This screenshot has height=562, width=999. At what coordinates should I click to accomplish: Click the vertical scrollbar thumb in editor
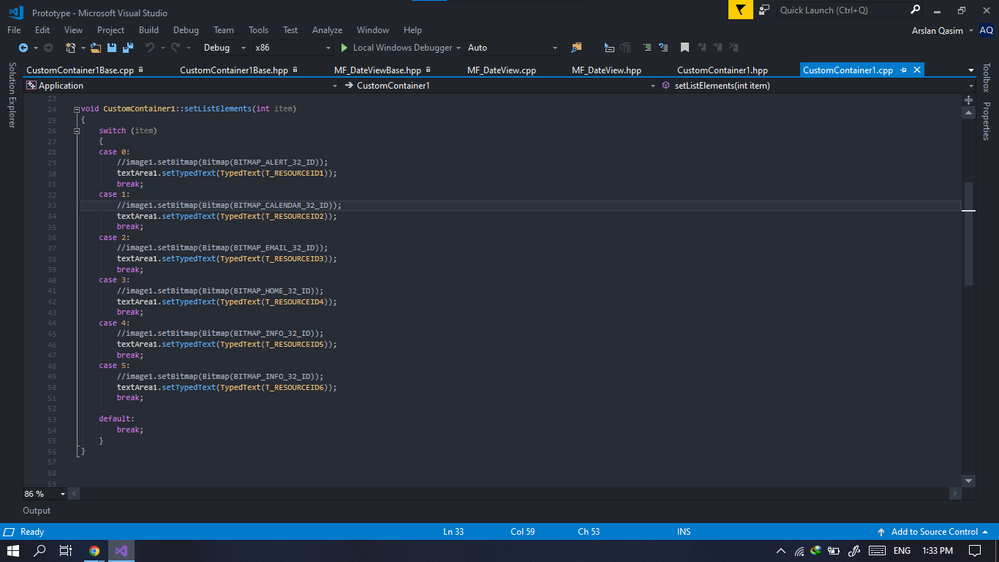pyautogui.click(x=968, y=233)
